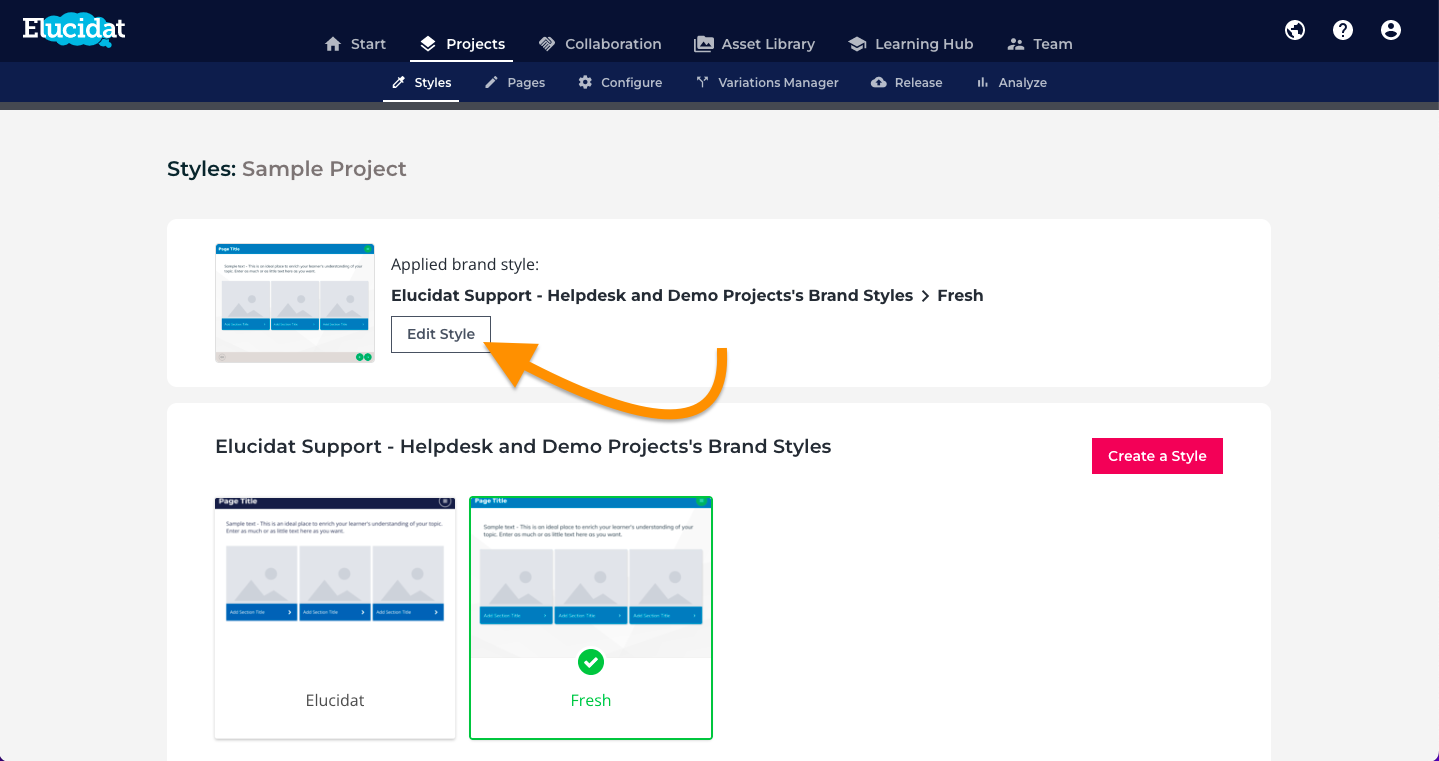Open the help question mark icon

pyautogui.click(x=1343, y=30)
